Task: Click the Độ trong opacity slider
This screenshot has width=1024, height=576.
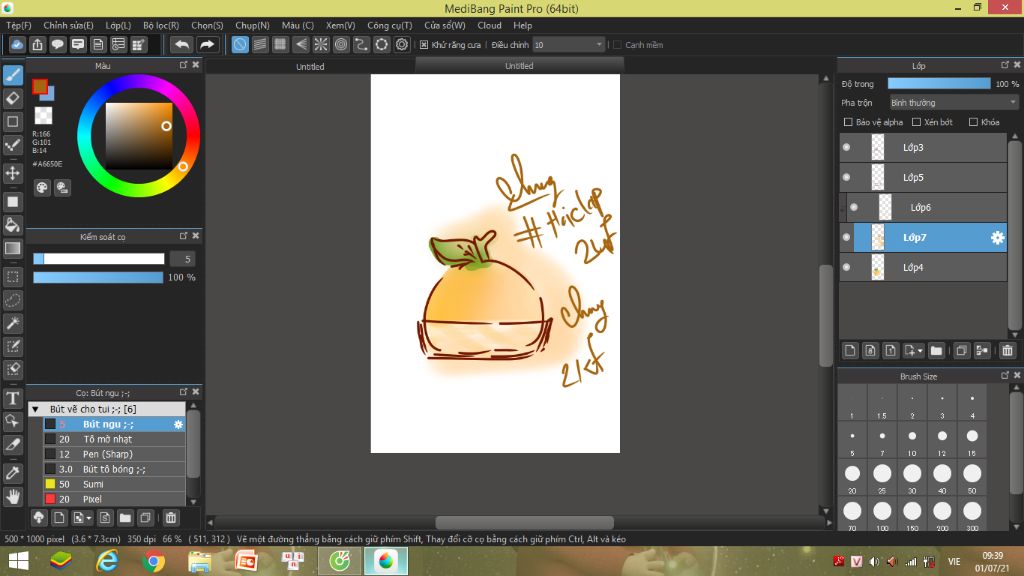Action: [x=938, y=84]
